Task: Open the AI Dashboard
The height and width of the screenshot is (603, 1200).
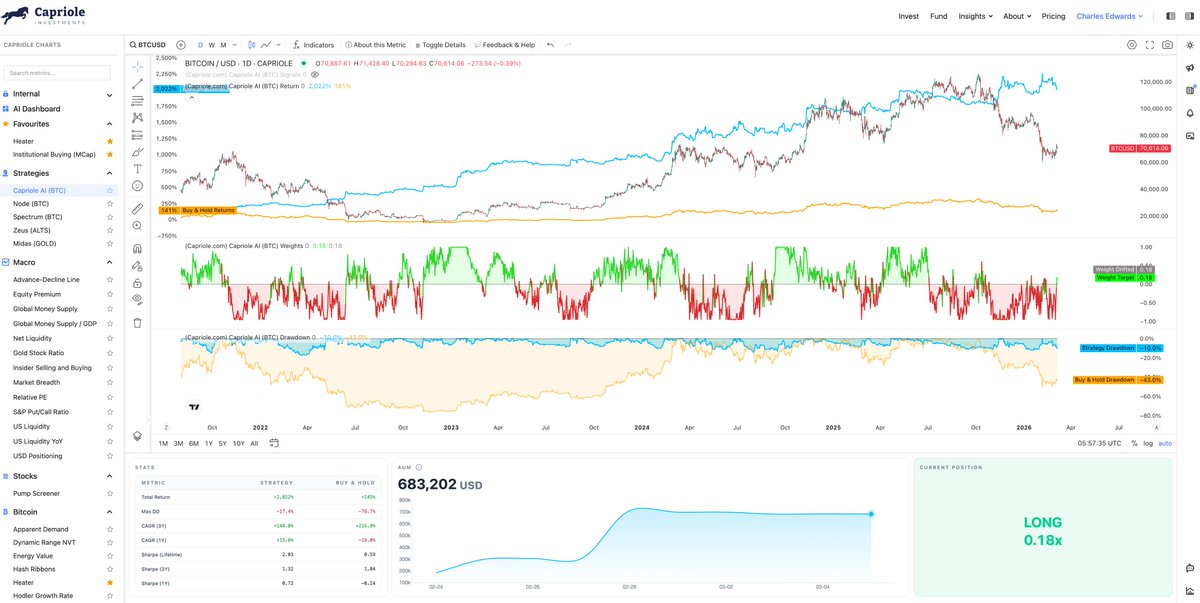Action: pyautogui.click(x=36, y=109)
